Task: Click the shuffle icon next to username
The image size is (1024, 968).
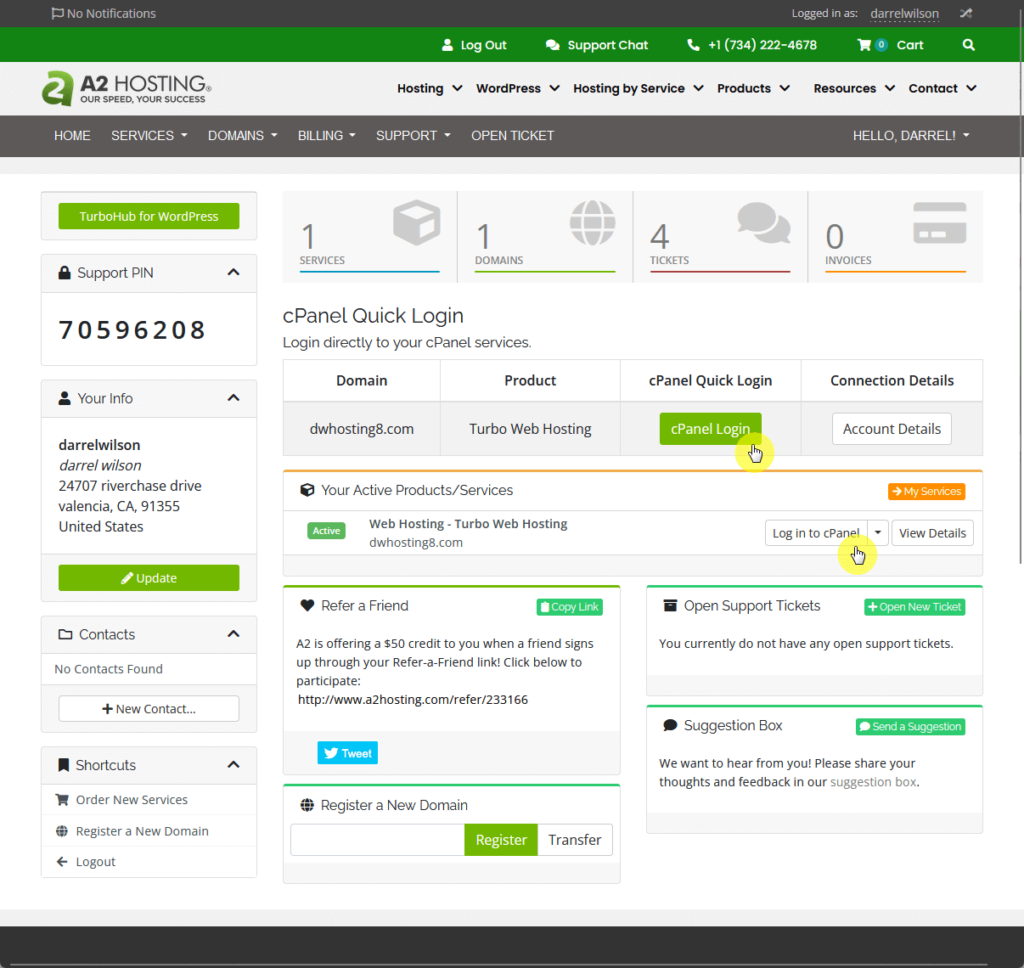Action: 965,14
